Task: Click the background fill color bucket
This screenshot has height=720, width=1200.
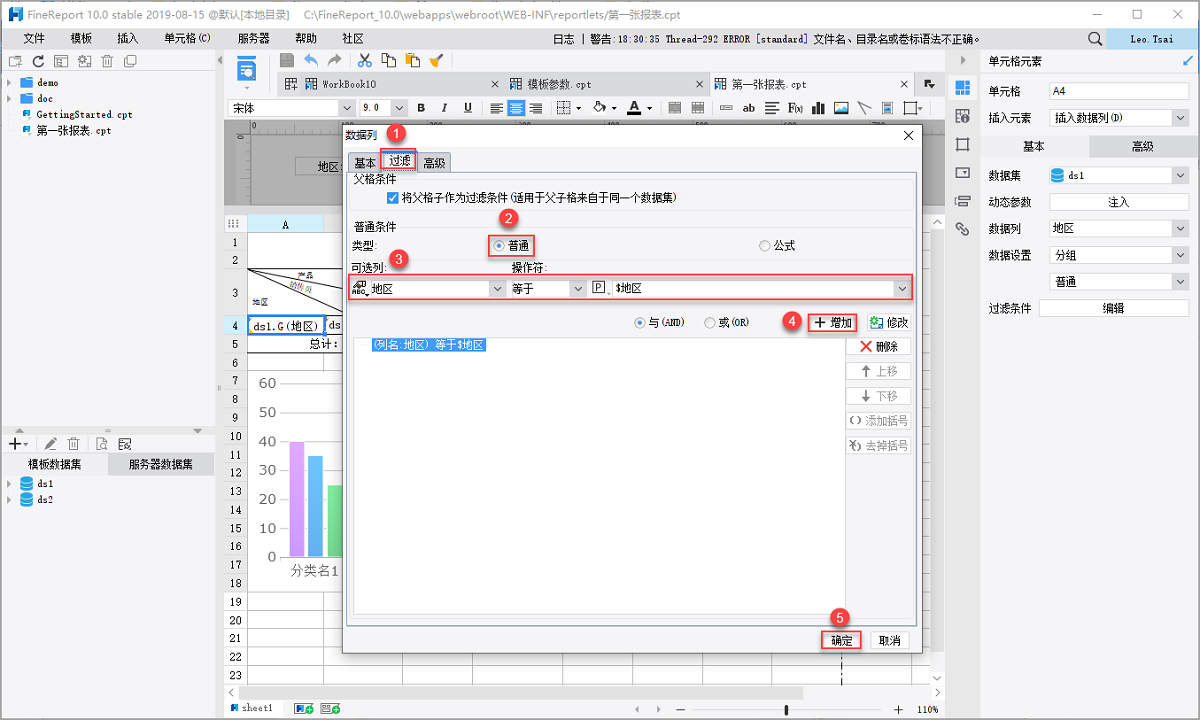Action: [599, 108]
